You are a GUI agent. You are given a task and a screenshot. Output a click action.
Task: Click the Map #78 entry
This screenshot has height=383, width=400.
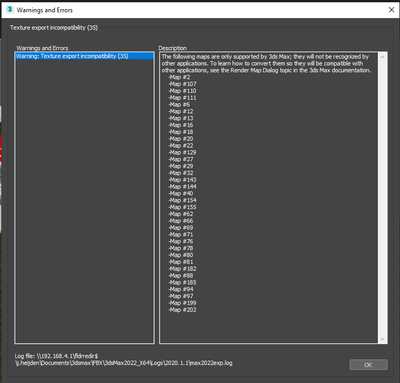pos(181,248)
